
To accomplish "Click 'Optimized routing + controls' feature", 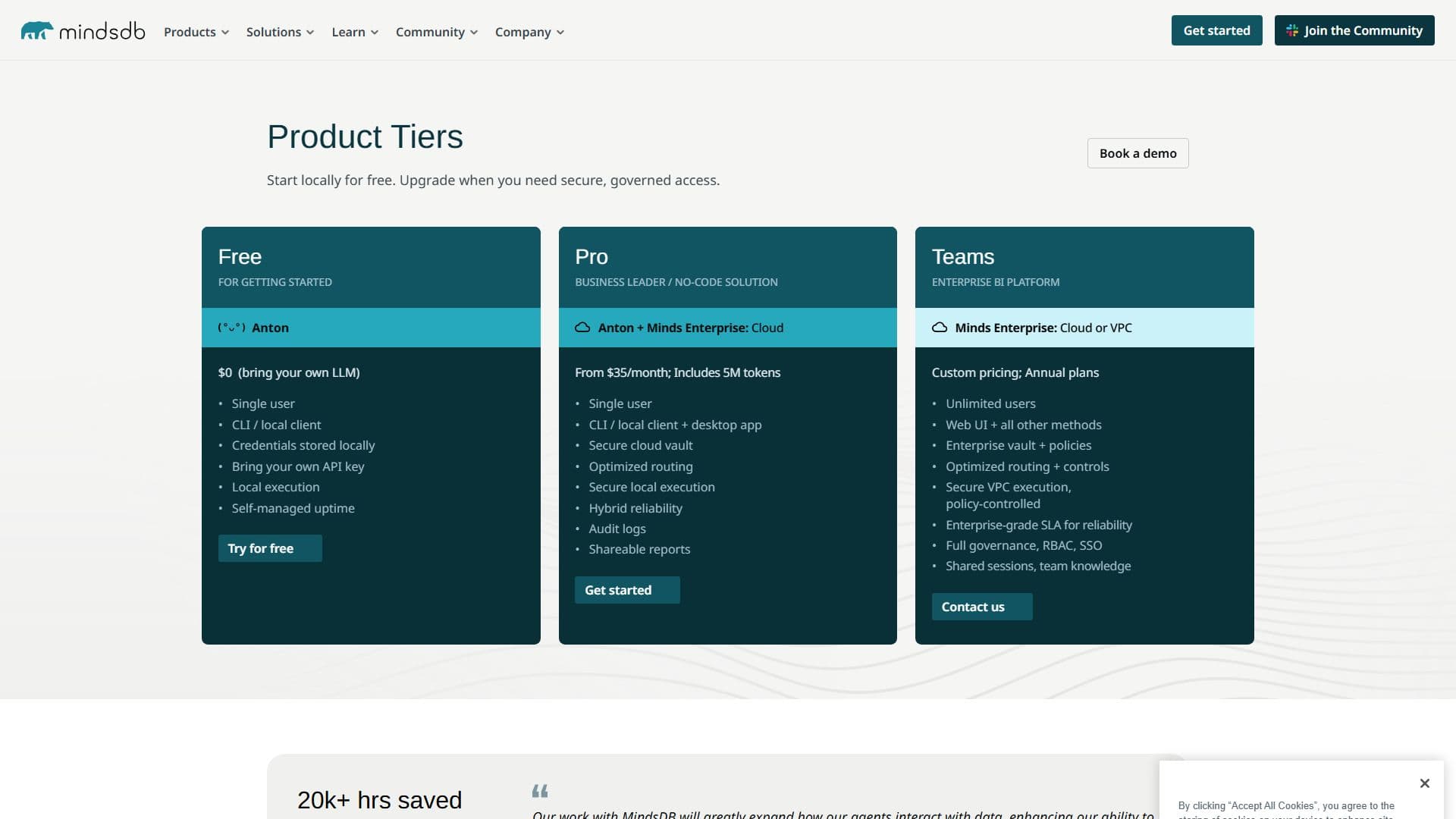I will [x=1028, y=466].
